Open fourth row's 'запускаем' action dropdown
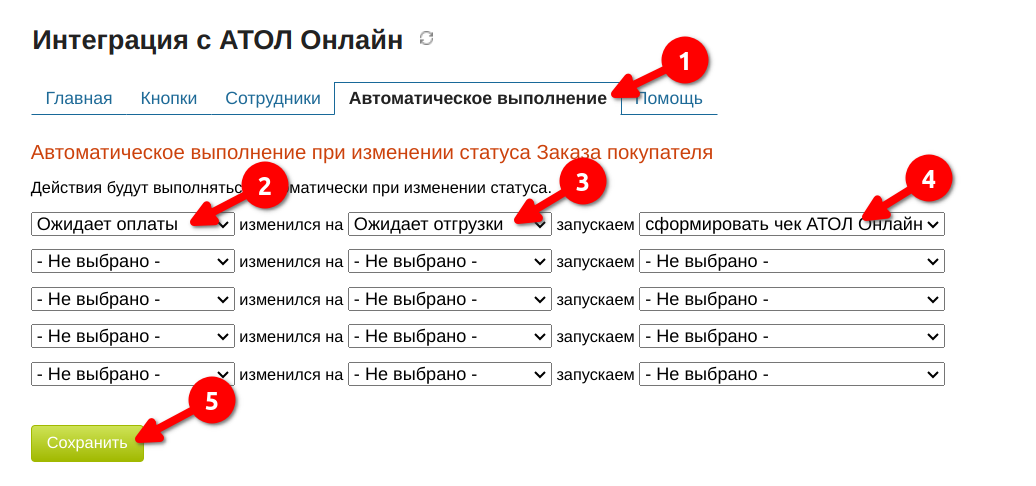 792,336
